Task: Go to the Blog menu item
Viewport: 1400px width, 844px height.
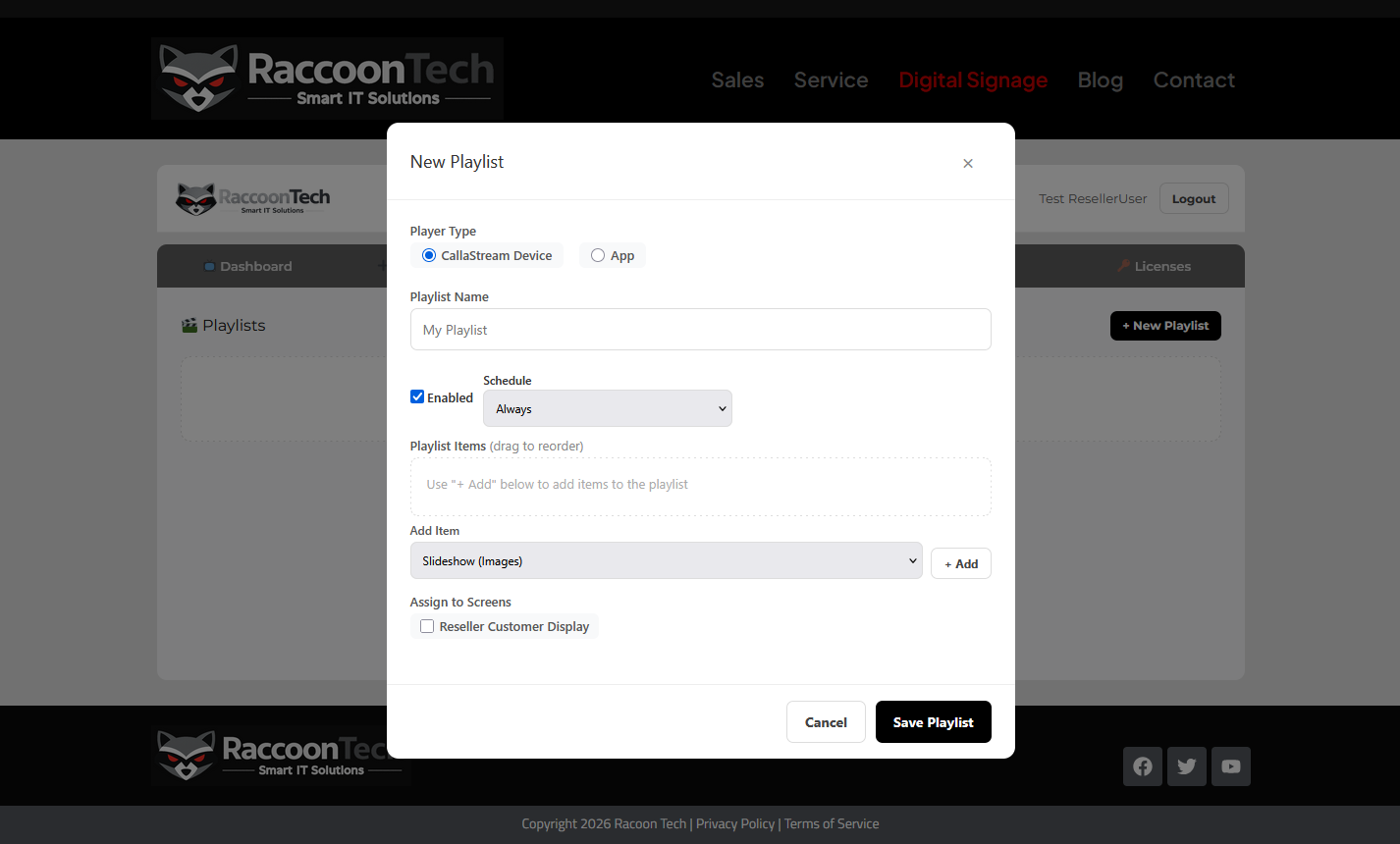Action: tap(1100, 80)
